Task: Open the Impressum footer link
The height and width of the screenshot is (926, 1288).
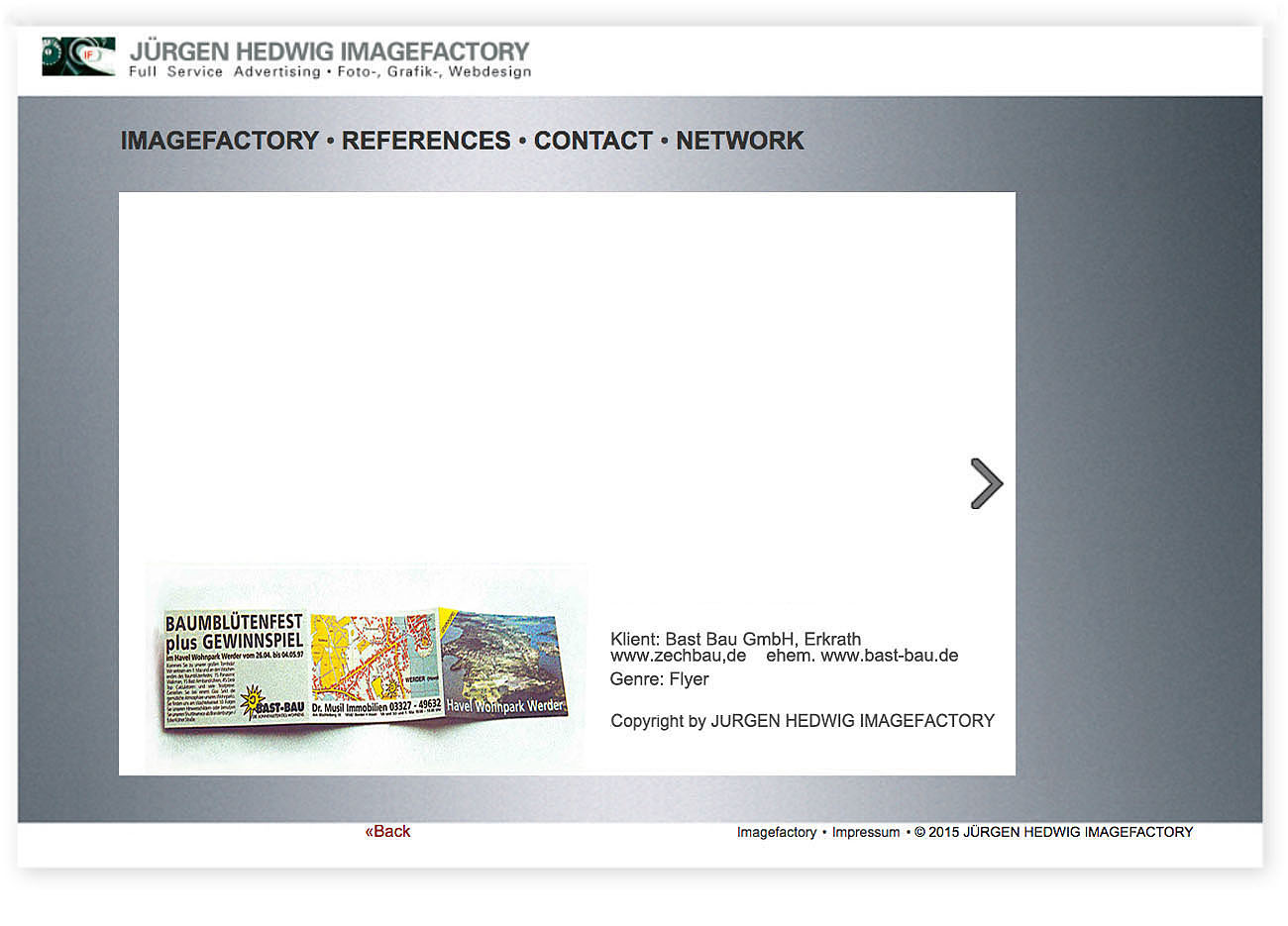Action: pos(865,832)
